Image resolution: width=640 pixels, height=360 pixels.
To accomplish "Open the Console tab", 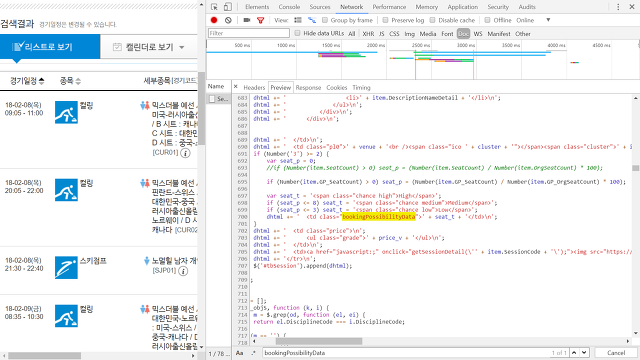I will 289,7.
